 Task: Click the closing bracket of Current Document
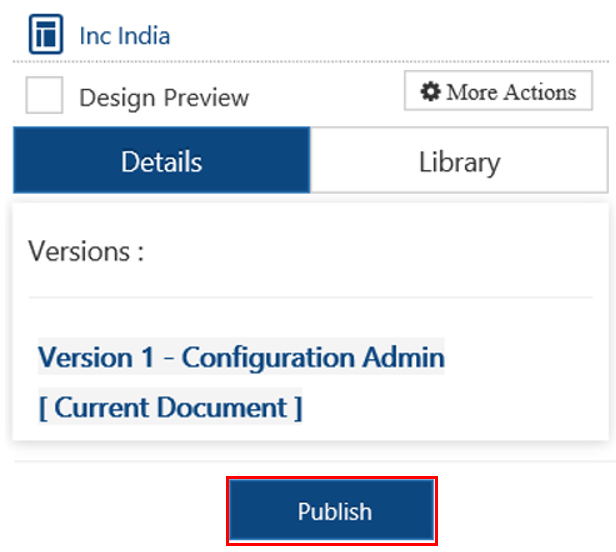[x=298, y=408]
